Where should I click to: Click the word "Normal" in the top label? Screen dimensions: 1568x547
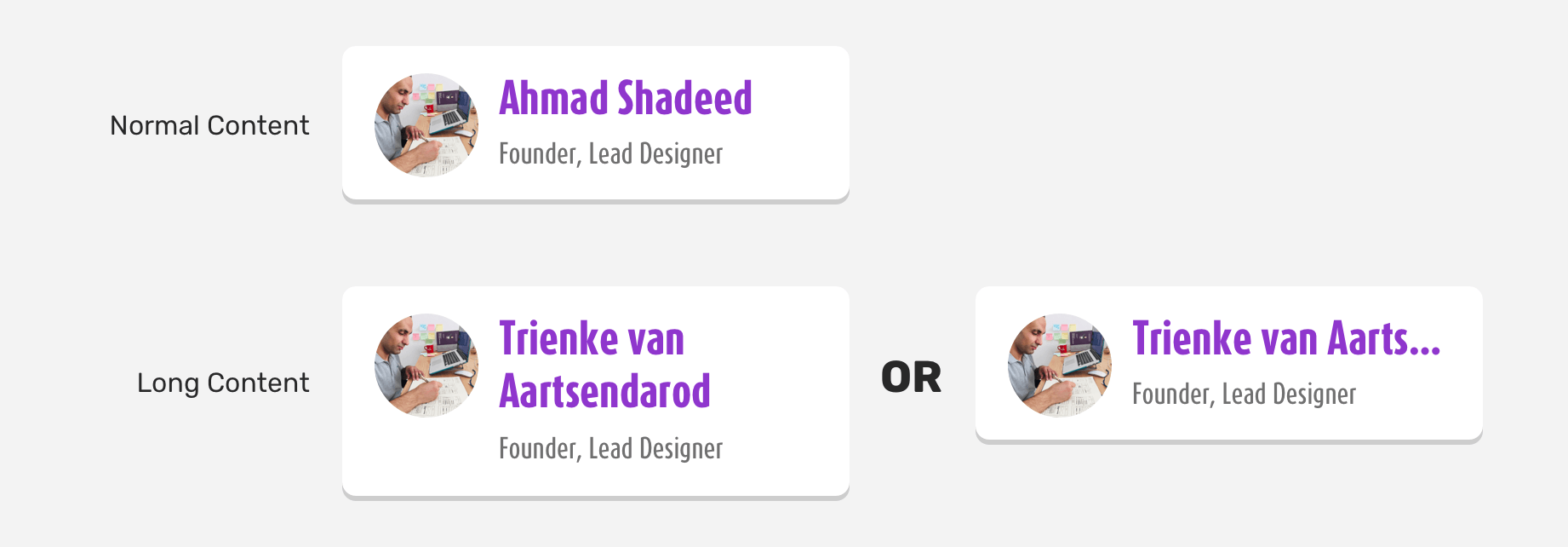(155, 126)
